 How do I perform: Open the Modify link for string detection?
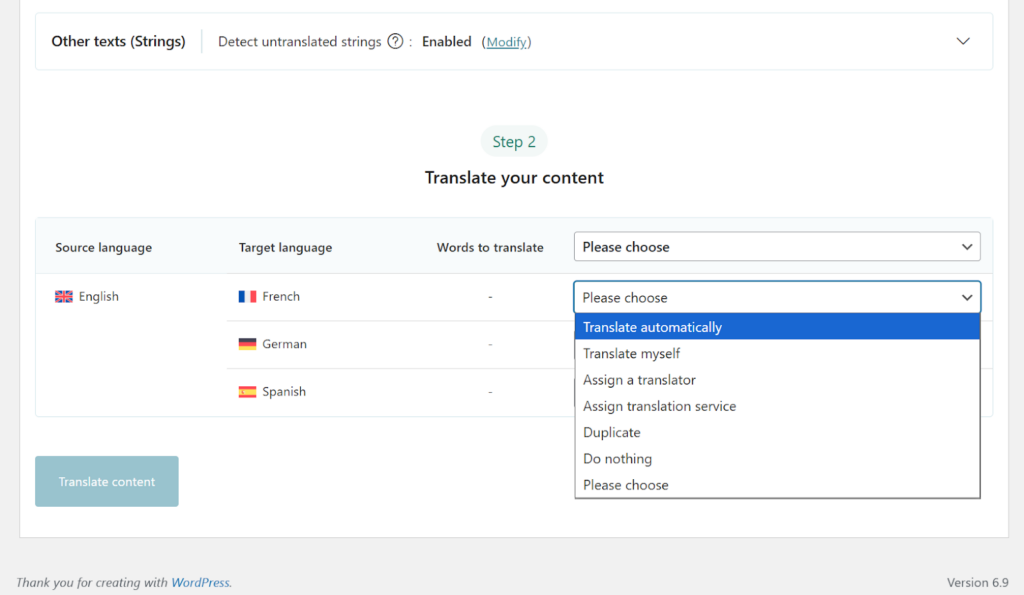tap(506, 42)
